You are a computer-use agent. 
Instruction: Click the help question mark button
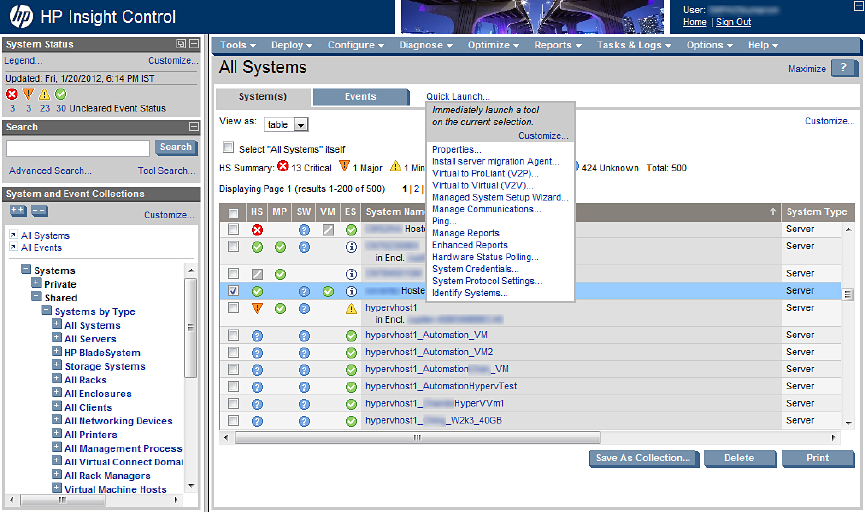(x=845, y=68)
